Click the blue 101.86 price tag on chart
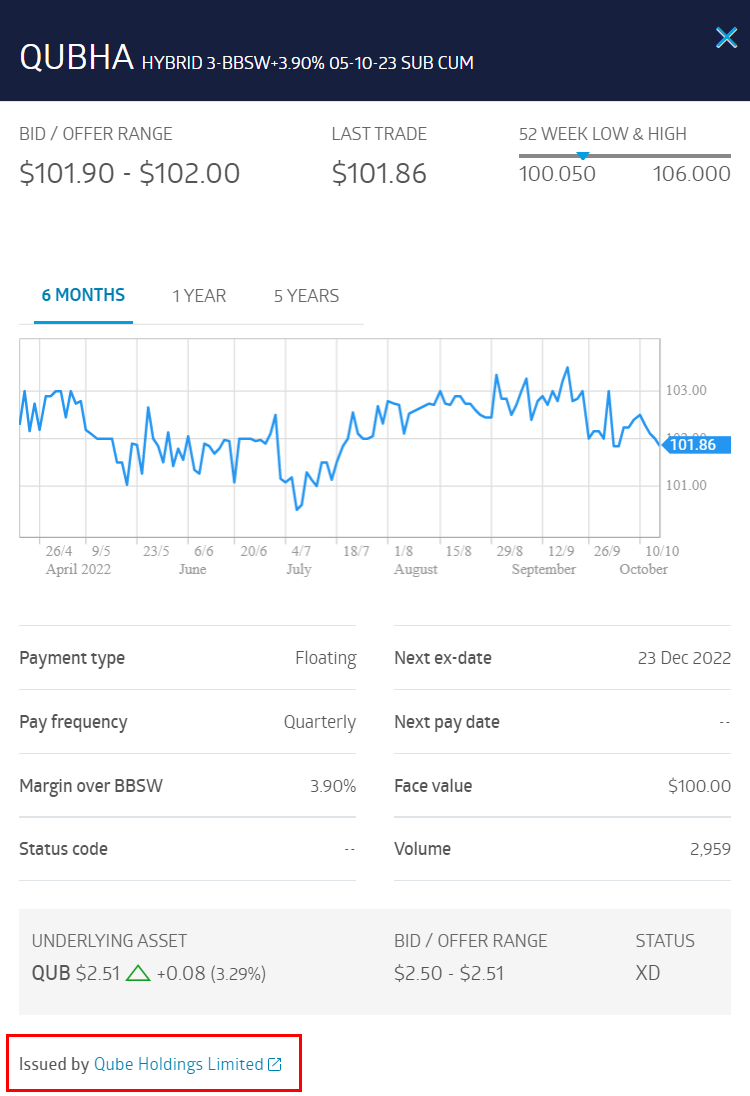Viewport: 750px width, 1096px height. coord(690,445)
